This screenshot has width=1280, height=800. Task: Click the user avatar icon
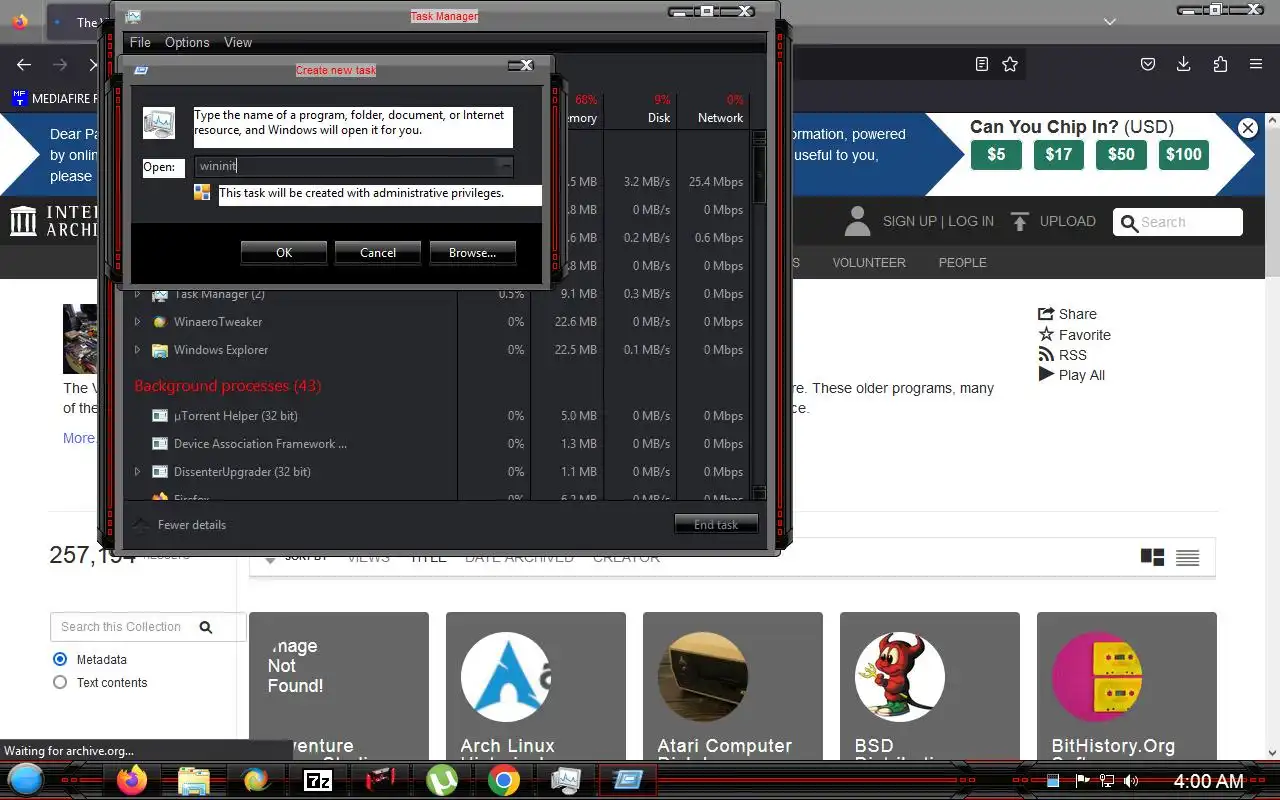tap(857, 221)
